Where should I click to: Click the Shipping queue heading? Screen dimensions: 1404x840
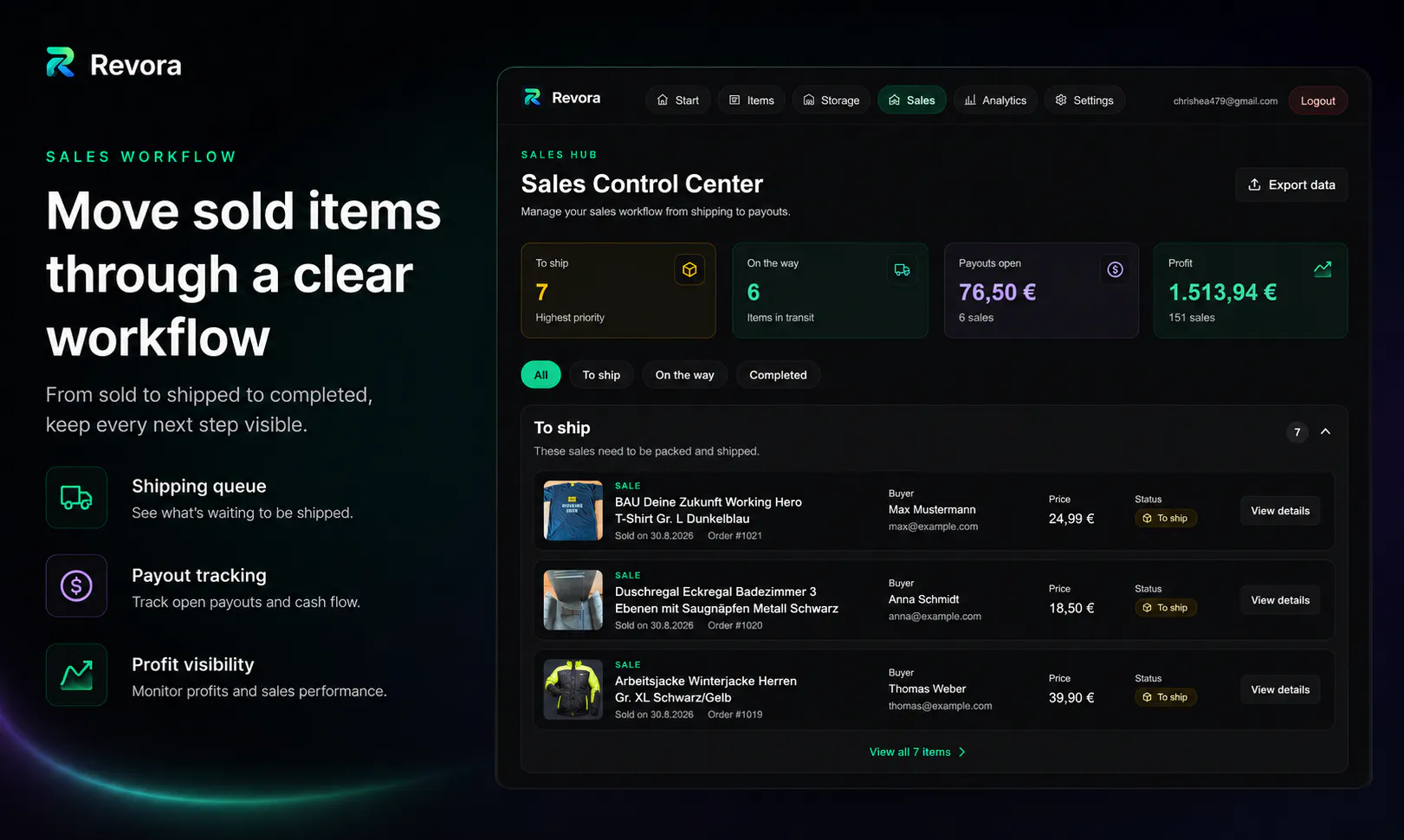(199, 486)
